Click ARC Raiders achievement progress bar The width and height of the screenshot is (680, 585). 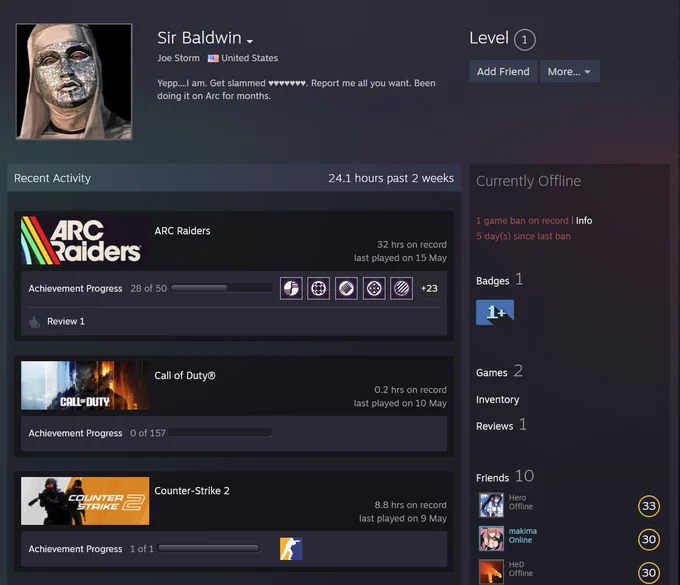click(222, 288)
